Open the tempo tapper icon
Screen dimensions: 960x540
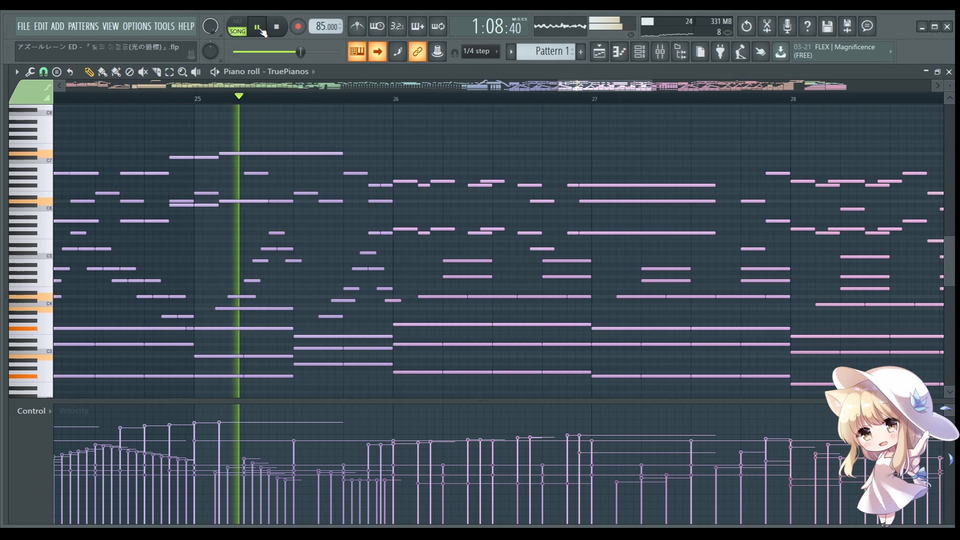click(x=740, y=51)
